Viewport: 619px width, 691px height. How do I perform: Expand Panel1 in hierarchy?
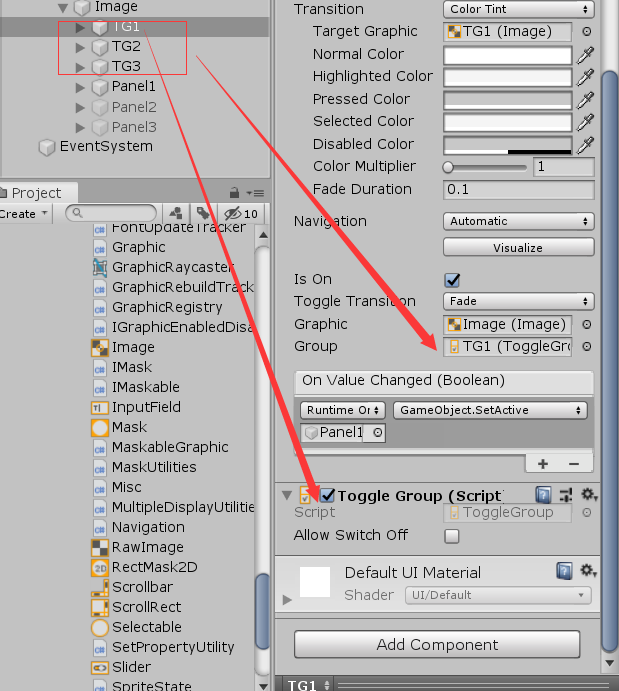click(80, 87)
